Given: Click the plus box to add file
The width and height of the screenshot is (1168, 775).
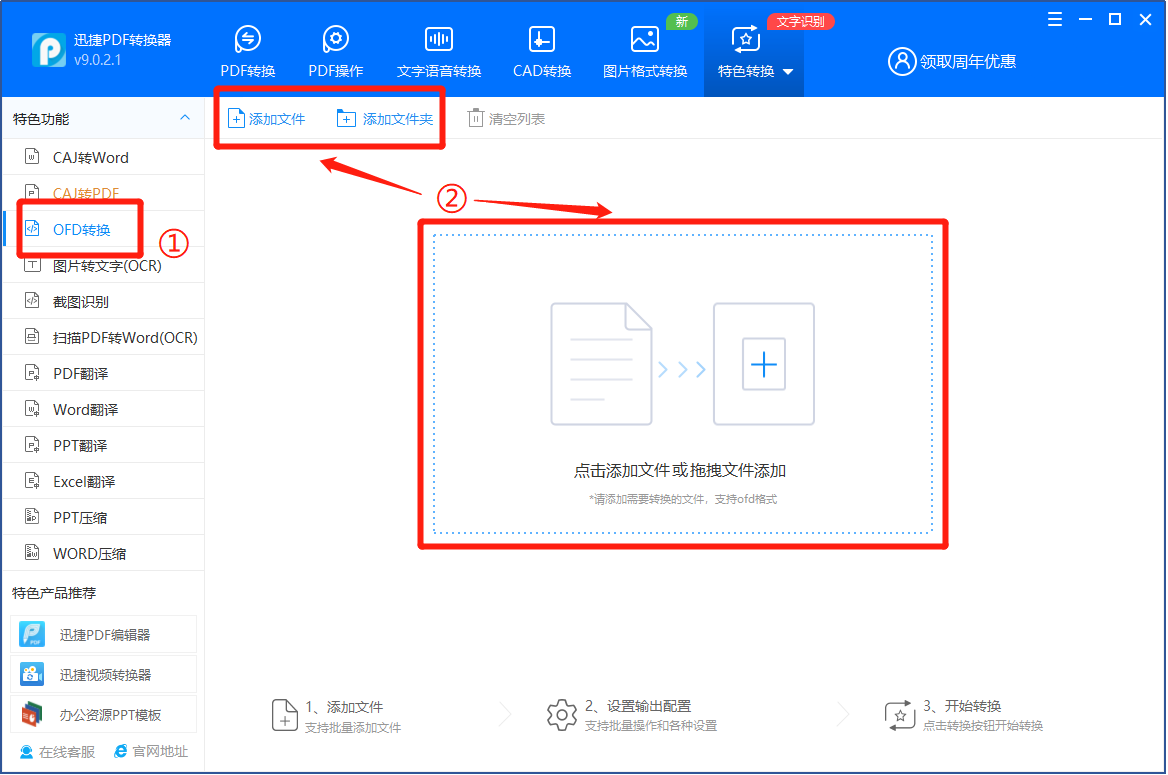Looking at the screenshot, I should click(x=764, y=364).
